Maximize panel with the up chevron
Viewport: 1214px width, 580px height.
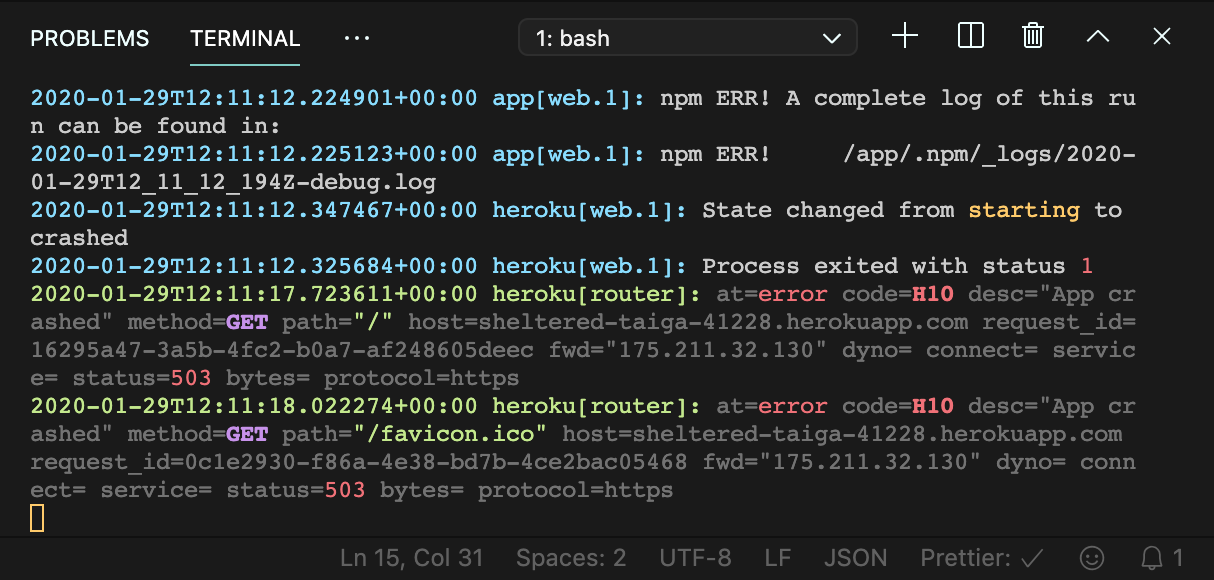(1098, 37)
